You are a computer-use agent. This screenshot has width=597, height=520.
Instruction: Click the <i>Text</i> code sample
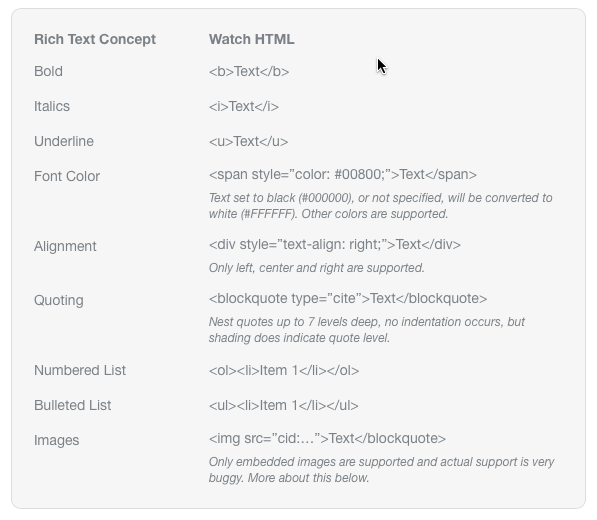point(244,106)
